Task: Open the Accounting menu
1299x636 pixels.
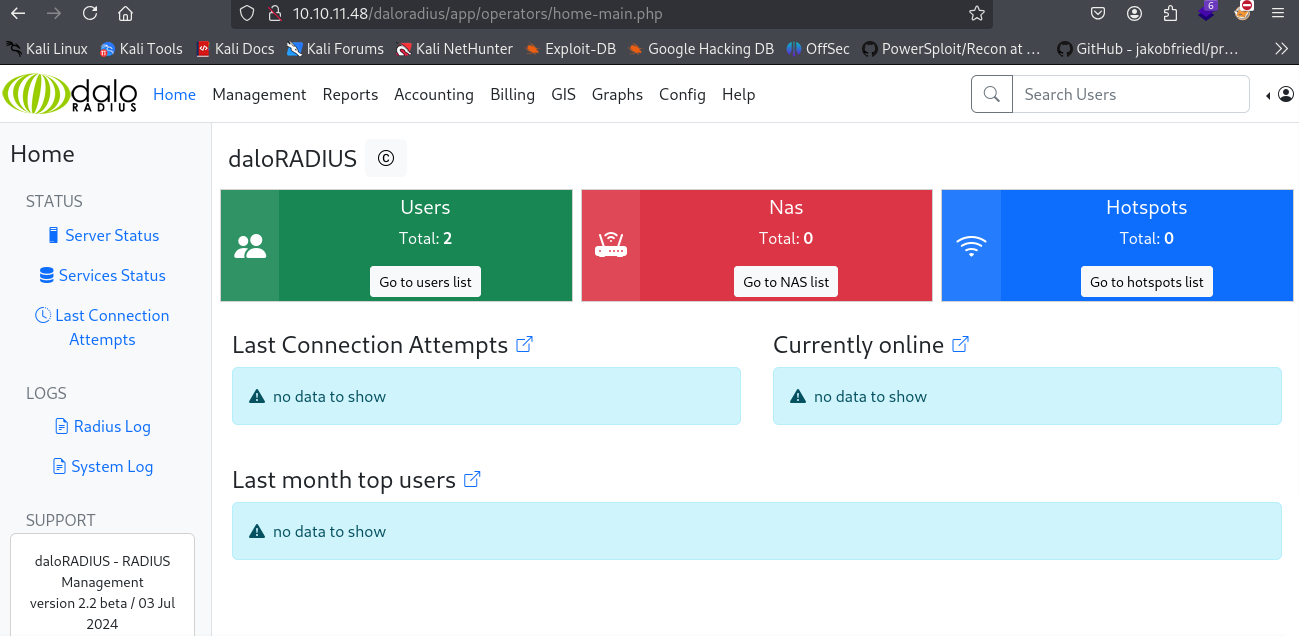Action: (434, 94)
